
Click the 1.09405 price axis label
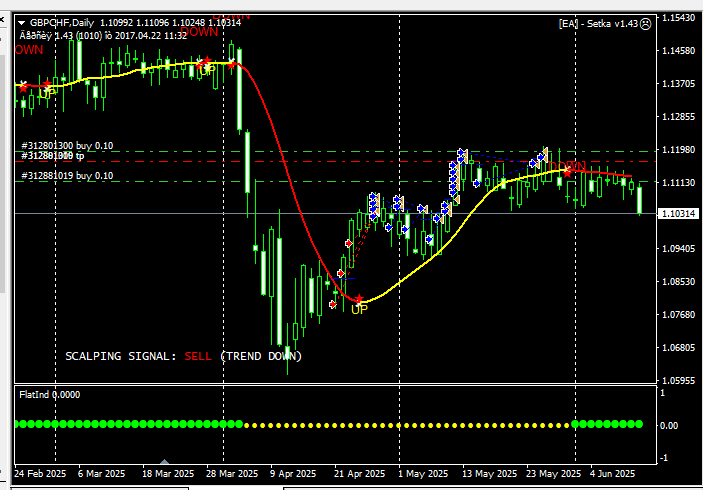coord(679,249)
